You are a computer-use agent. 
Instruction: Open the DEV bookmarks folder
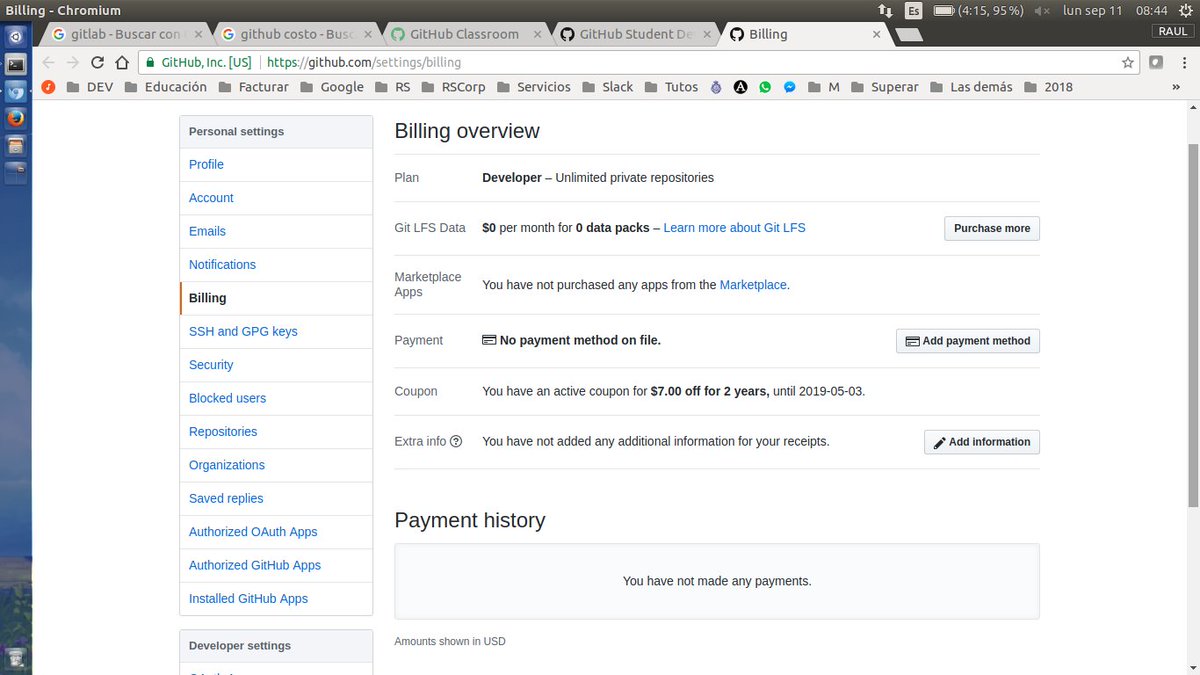point(89,87)
